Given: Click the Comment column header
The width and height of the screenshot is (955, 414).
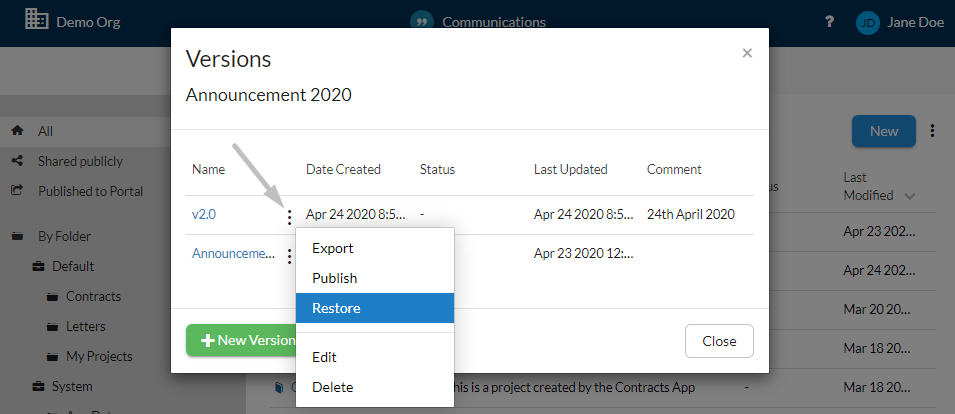Looking at the screenshot, I should pyautogui.click(x=674, y=169).
